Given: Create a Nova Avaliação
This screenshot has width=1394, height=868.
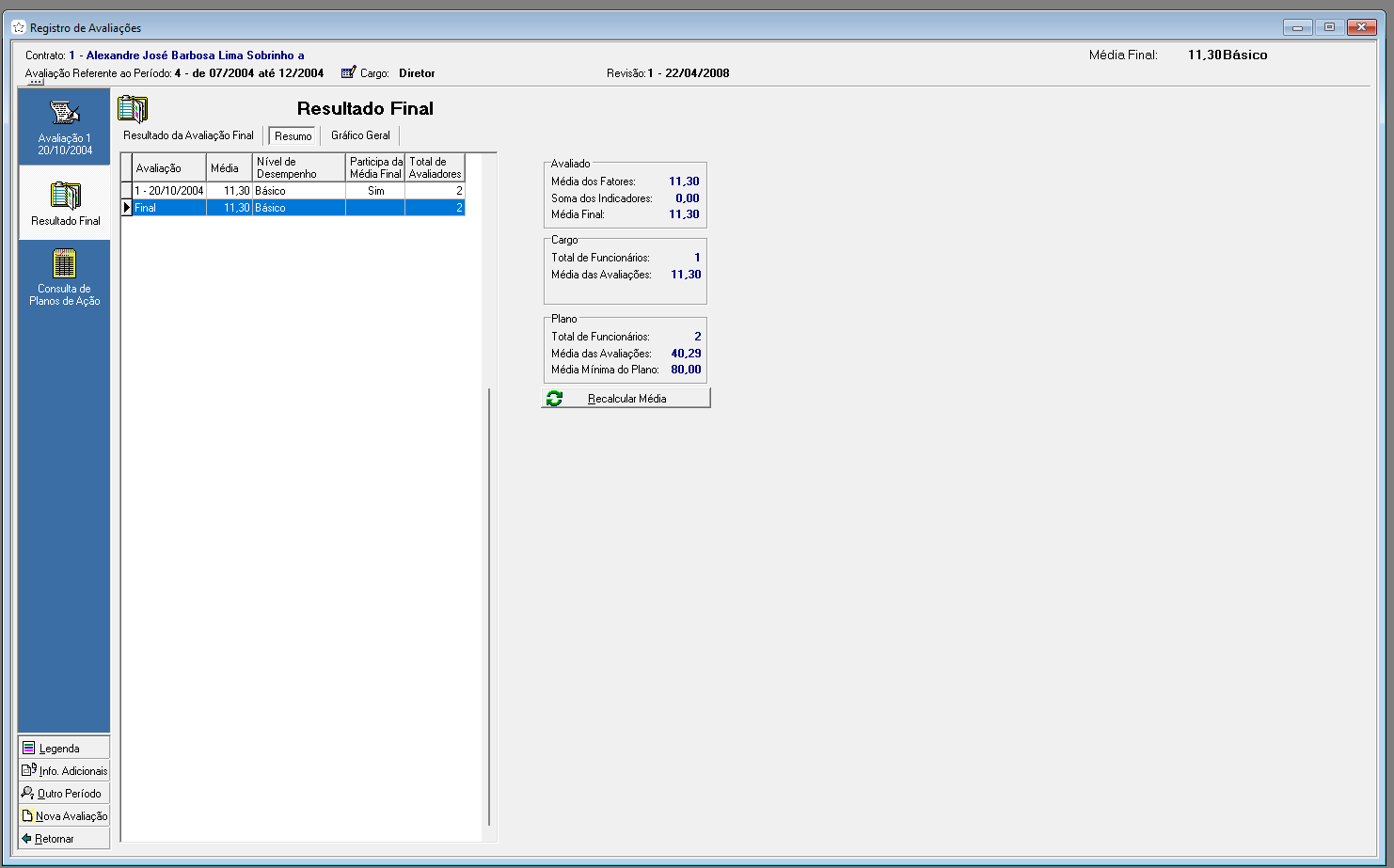Looking at the screenshot, I should (64, 816).
